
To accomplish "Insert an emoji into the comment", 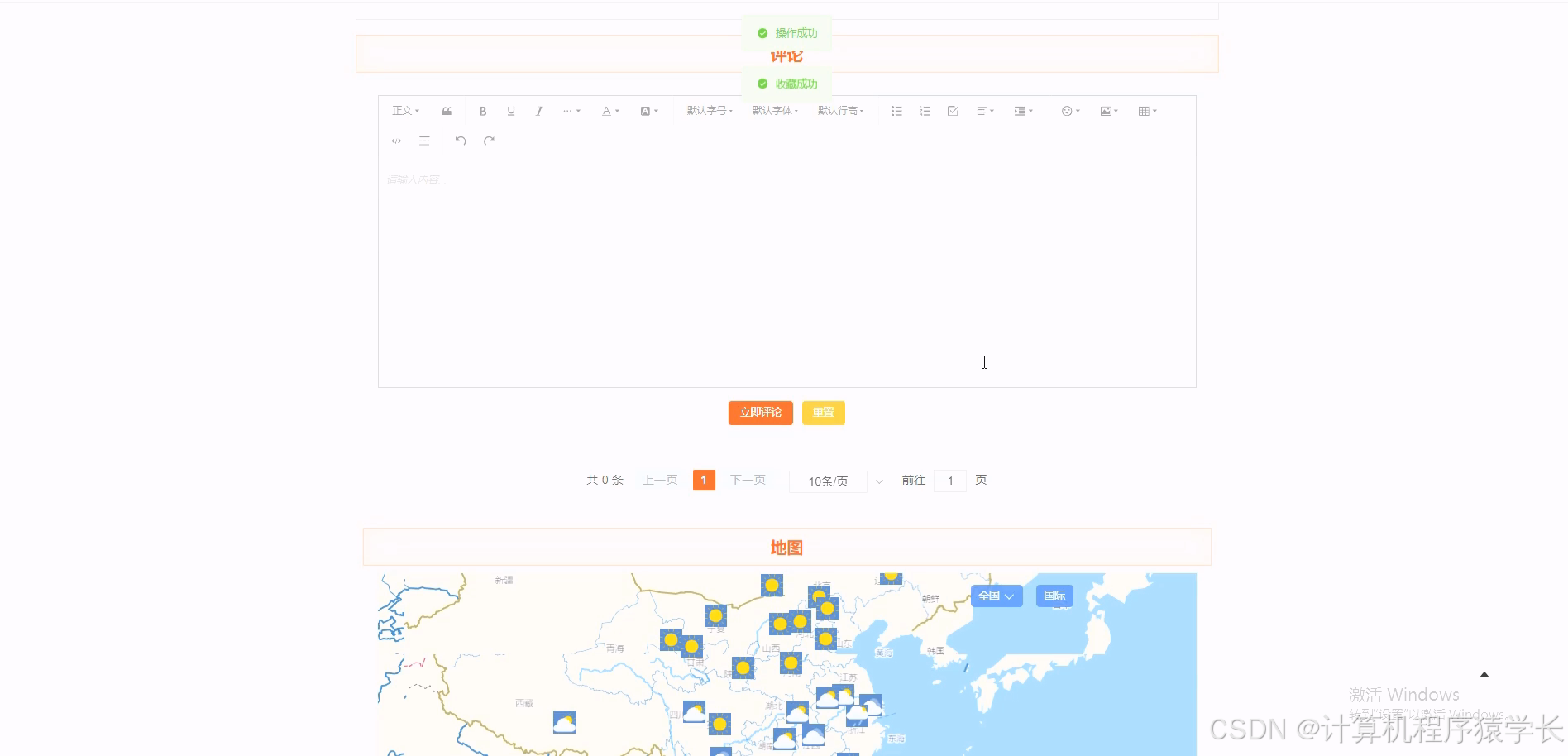I will pos(1068,110).
